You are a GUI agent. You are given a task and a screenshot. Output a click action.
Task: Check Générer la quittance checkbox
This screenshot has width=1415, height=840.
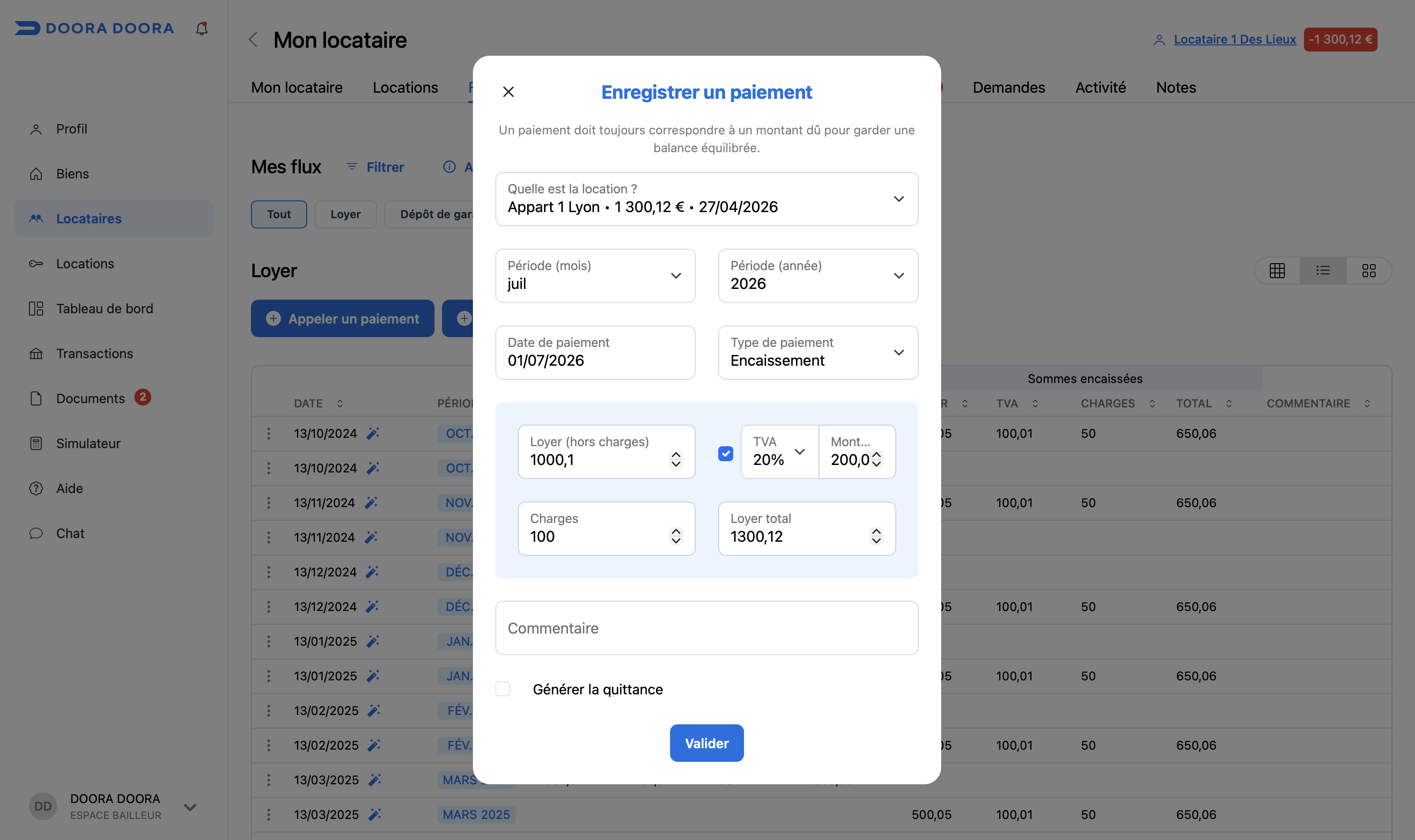[x=502, y=689]
